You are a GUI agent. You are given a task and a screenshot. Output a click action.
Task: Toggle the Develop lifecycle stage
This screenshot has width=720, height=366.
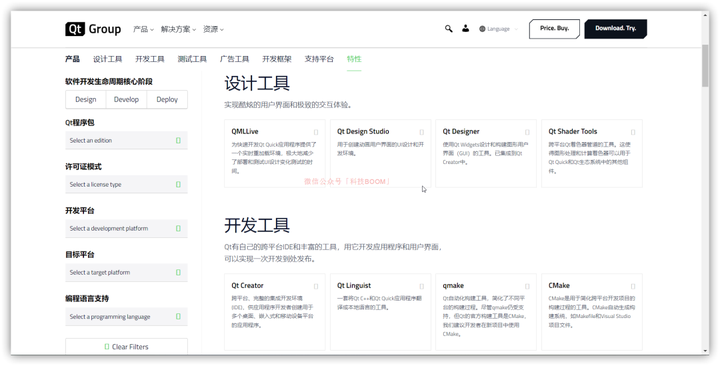126,99
